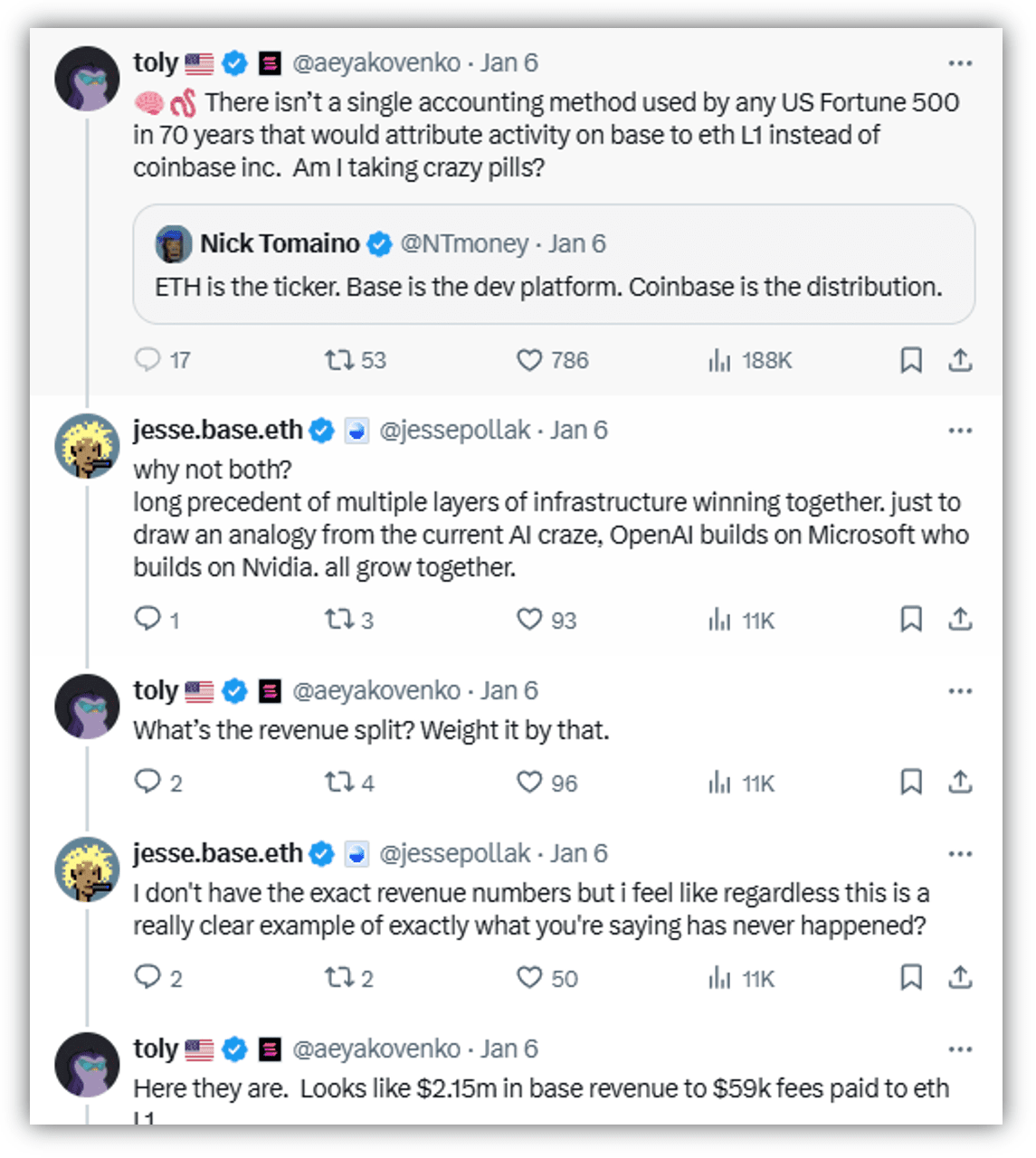Open more options on jesse's "why not both?" reply
The image size is (1036, 1158).
(960, 431)
